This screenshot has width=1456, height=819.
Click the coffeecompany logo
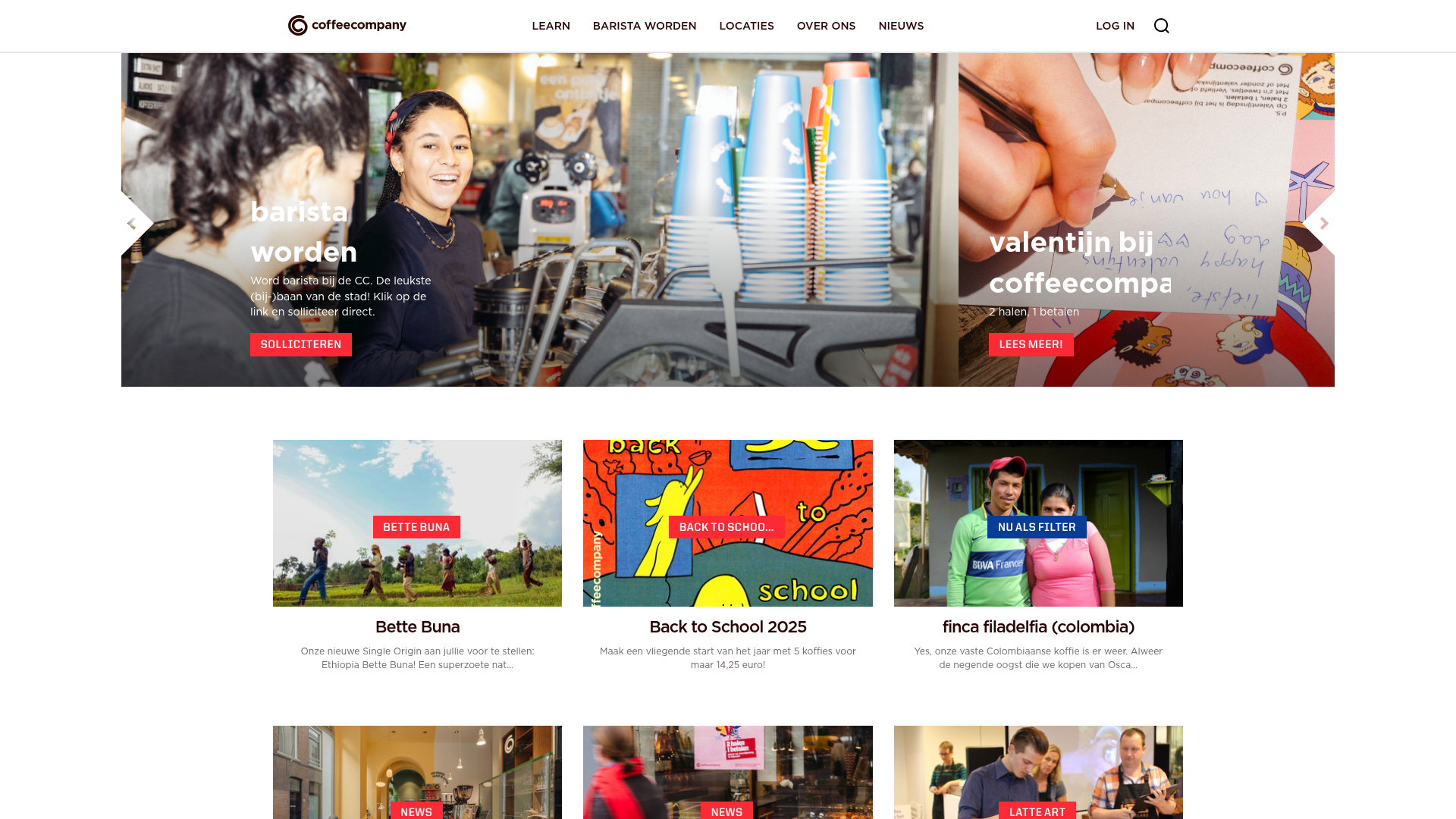347,25
